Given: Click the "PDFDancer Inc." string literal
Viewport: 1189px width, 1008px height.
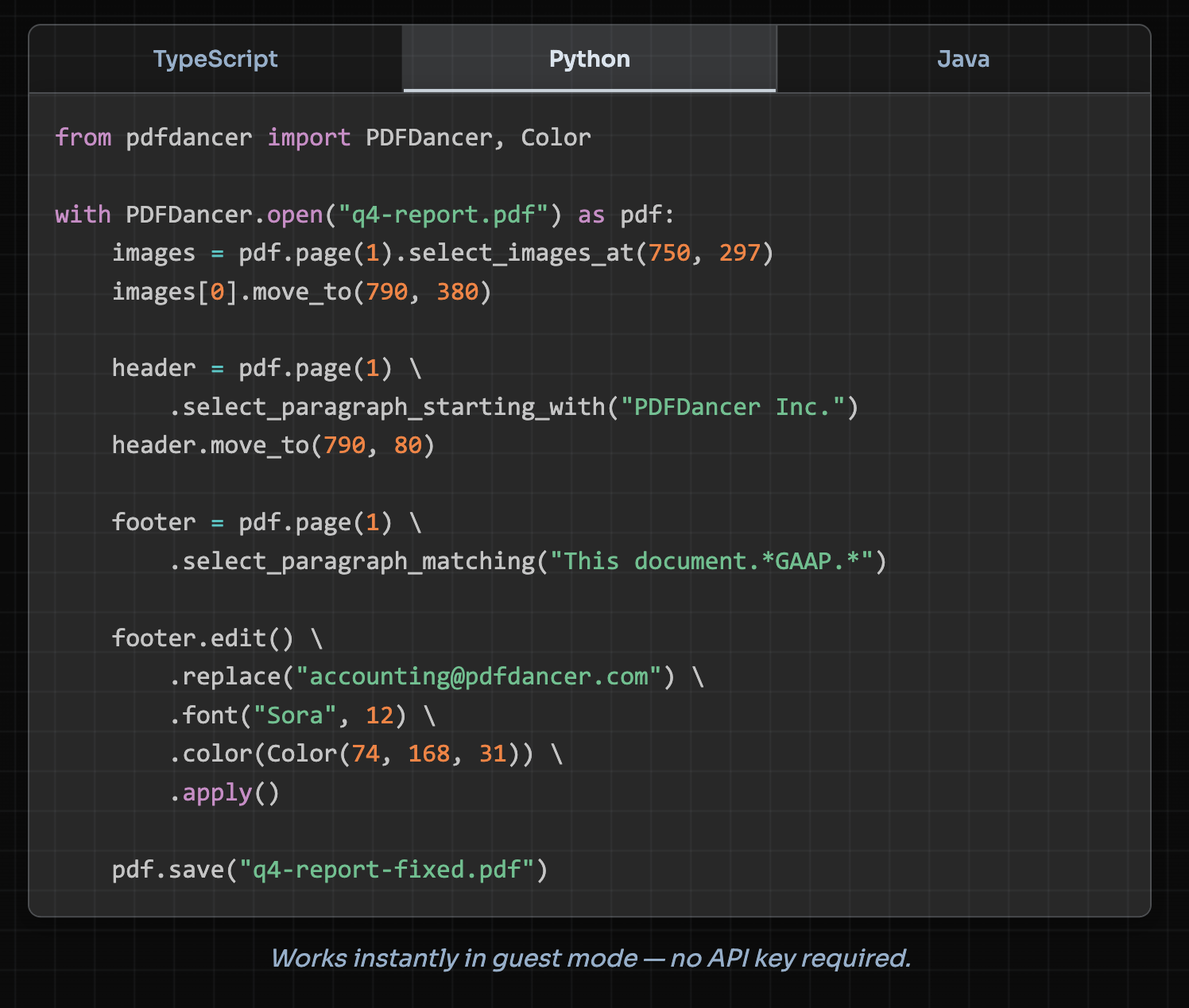Looking at the screenshot, I should coord(733,407).
